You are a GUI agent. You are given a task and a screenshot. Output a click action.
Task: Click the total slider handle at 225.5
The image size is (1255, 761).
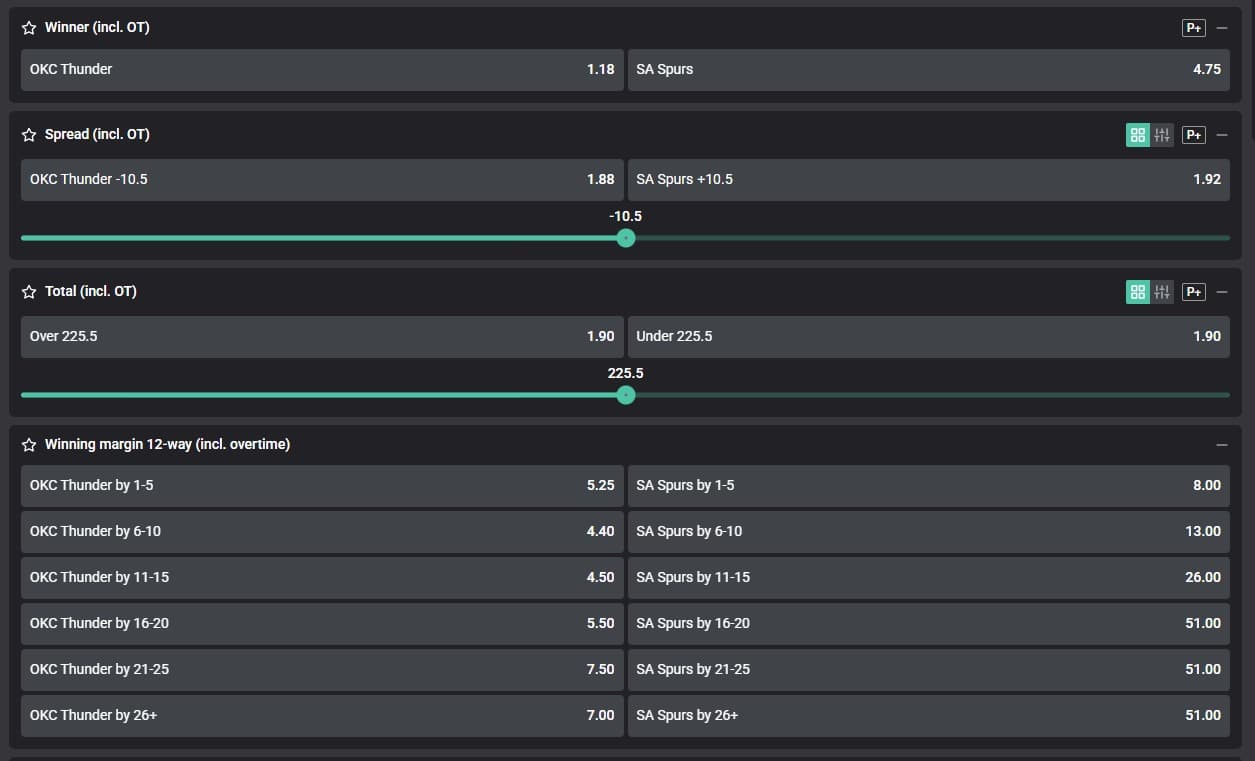point(626,395)
